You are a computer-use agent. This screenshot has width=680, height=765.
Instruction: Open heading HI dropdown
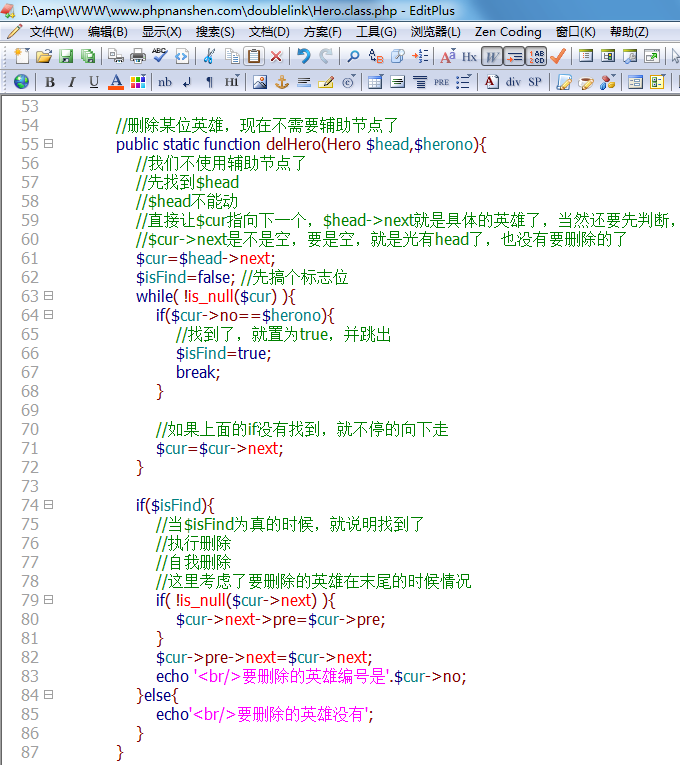click(x=232, y=82)
